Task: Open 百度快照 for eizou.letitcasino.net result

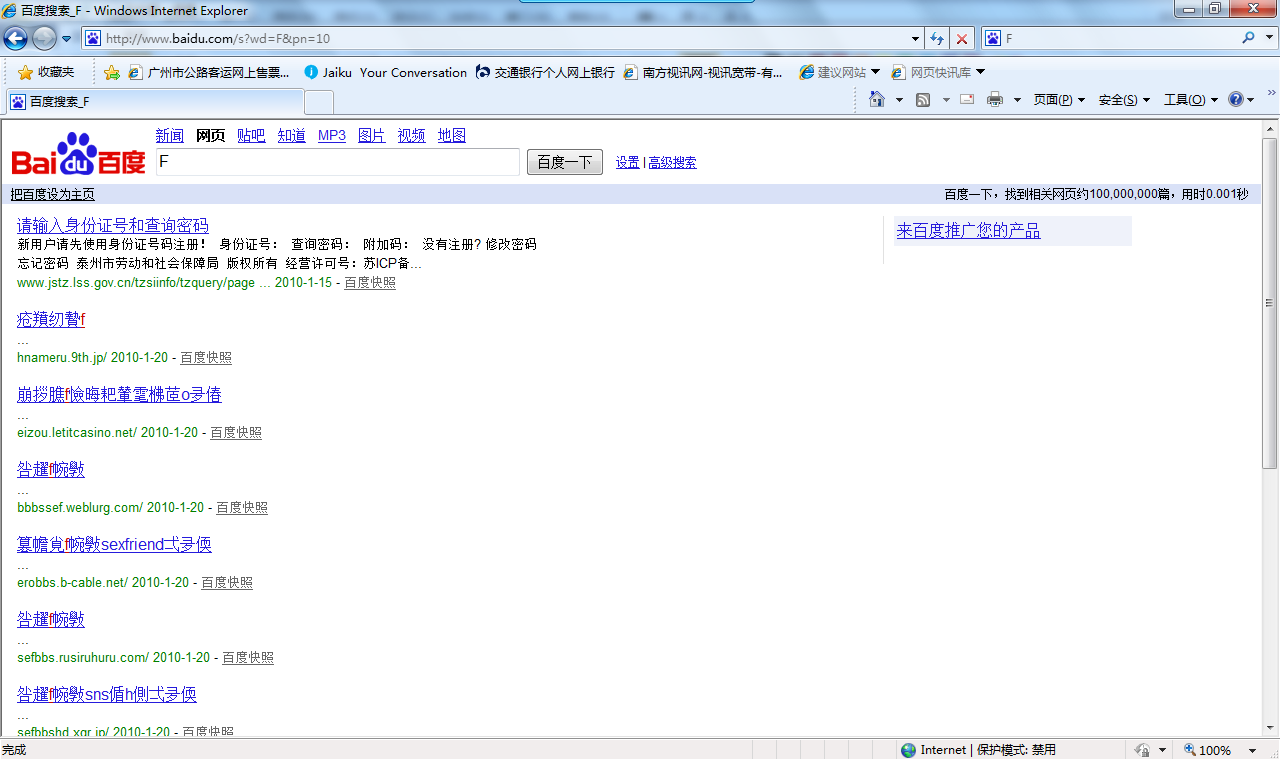Action: [236, 433]
